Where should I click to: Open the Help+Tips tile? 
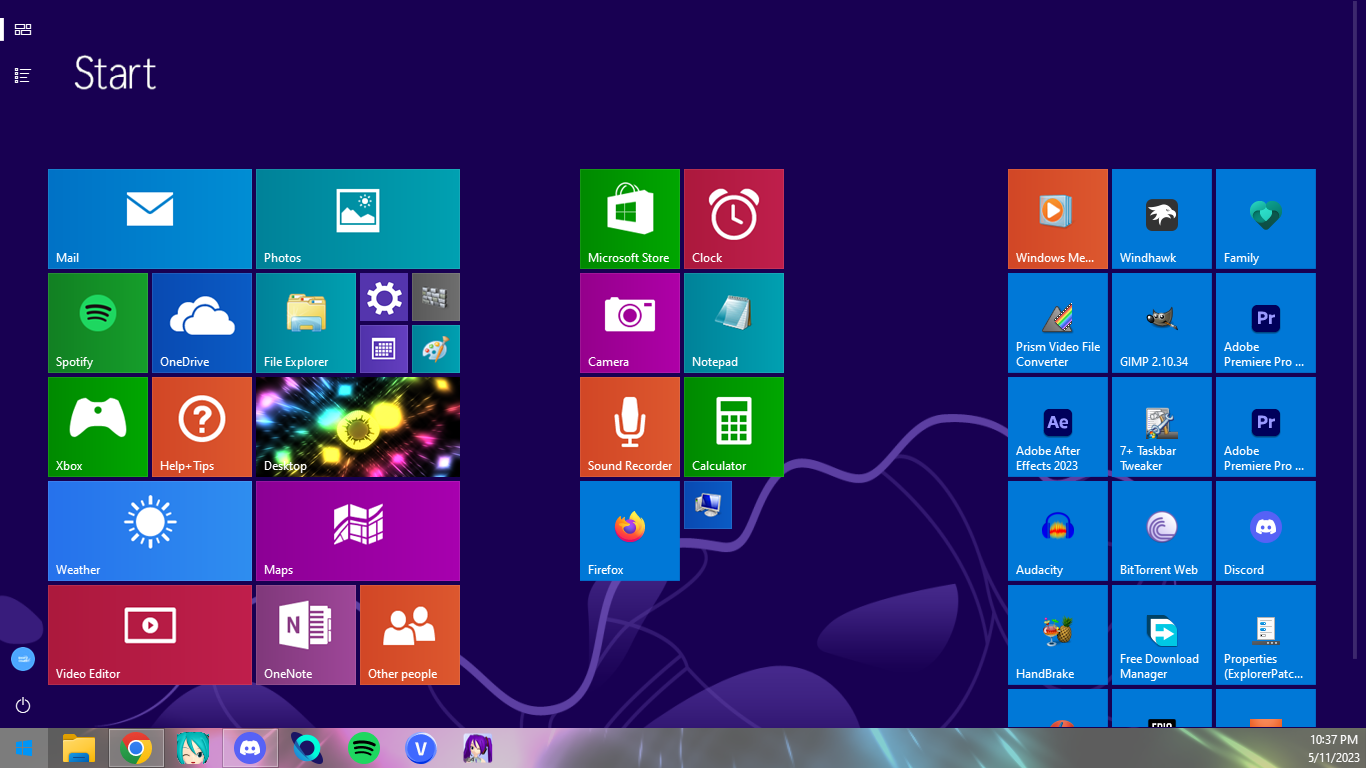tap(202, 427)
